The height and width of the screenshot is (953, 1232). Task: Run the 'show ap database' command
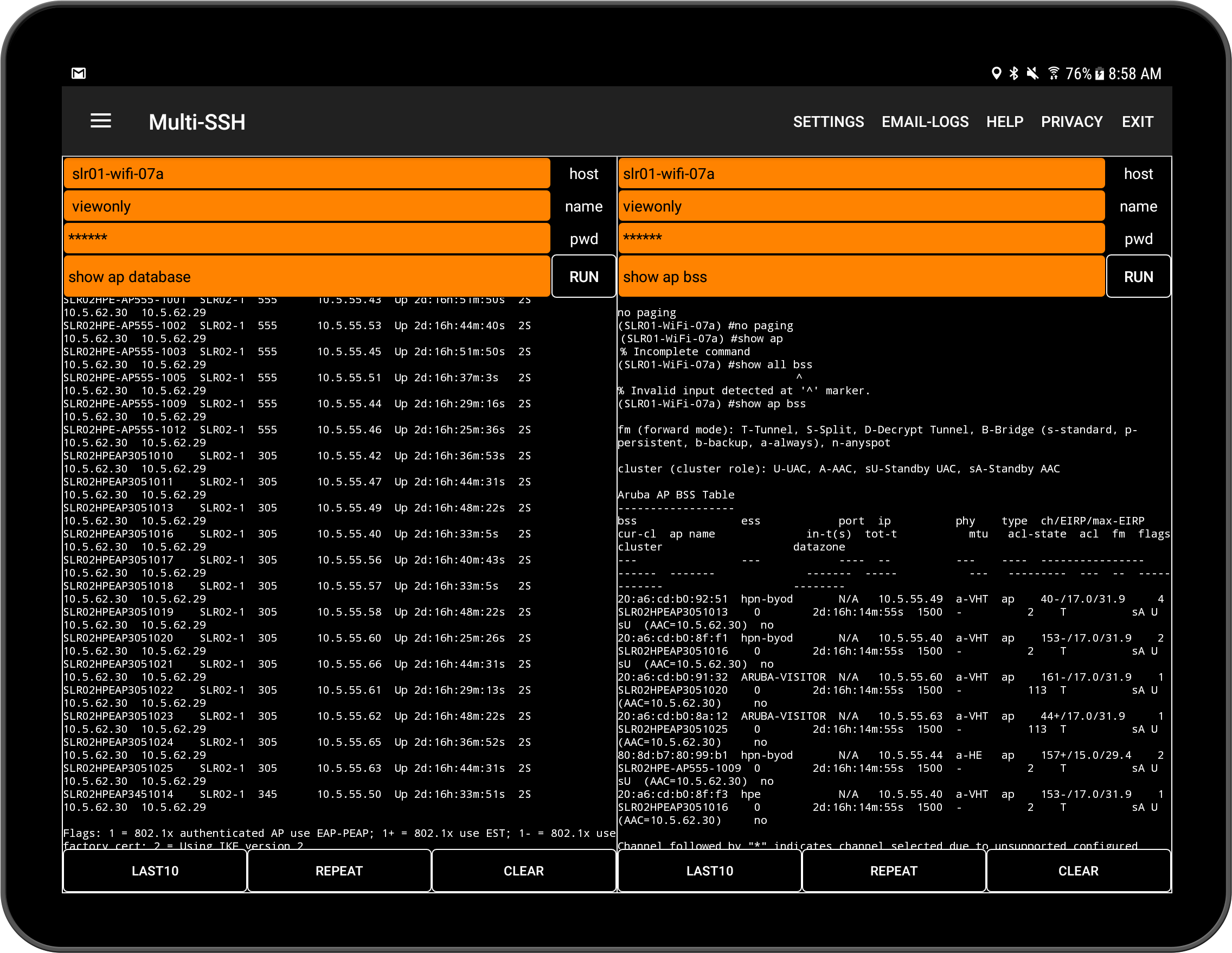pyautogui.click(x=583, y=277)
